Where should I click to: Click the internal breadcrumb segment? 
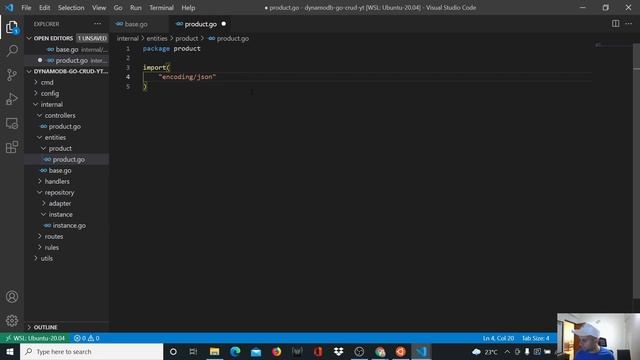click(x=128, y=38)
